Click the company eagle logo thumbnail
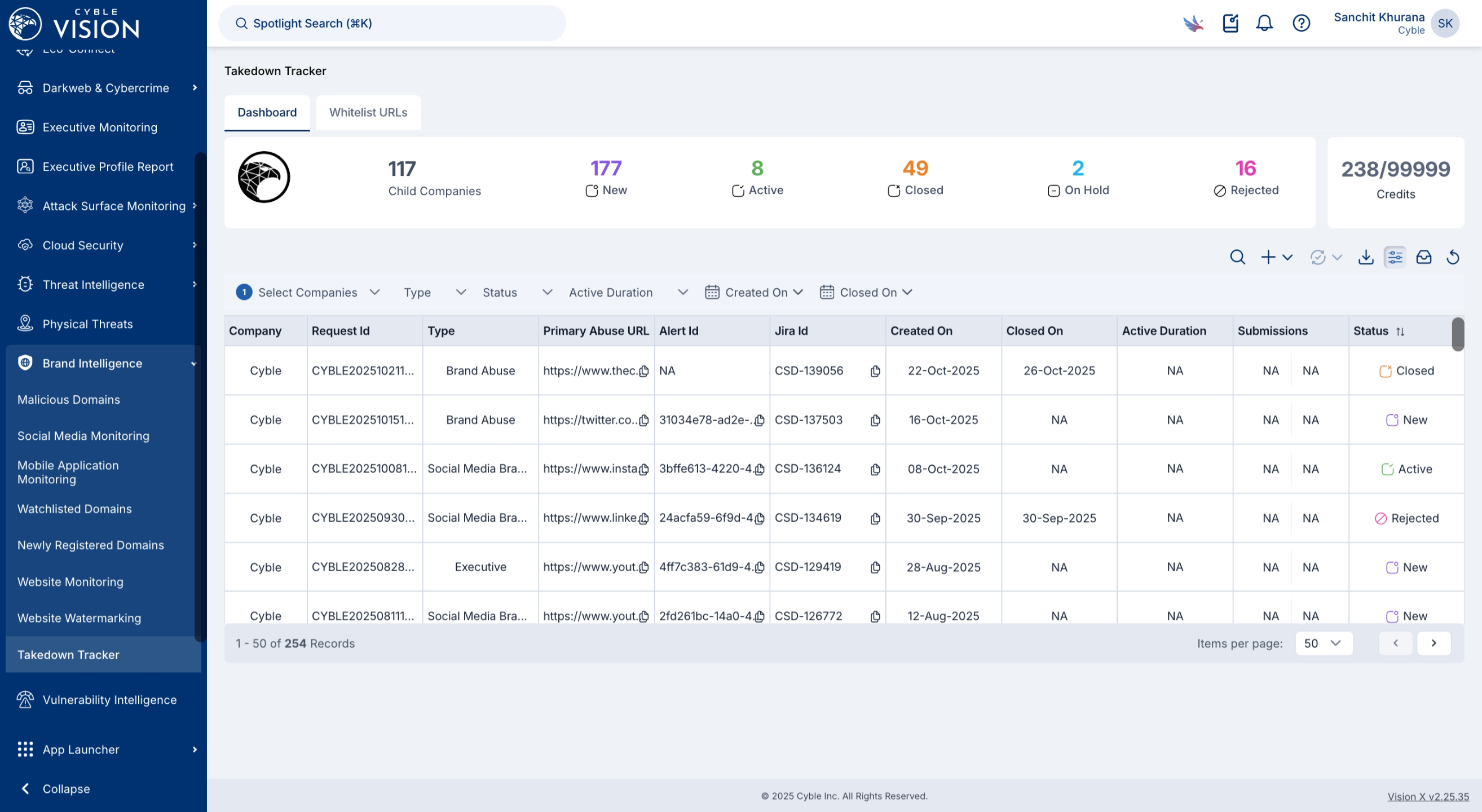1482x812 pixels. [x=264, y=177]
